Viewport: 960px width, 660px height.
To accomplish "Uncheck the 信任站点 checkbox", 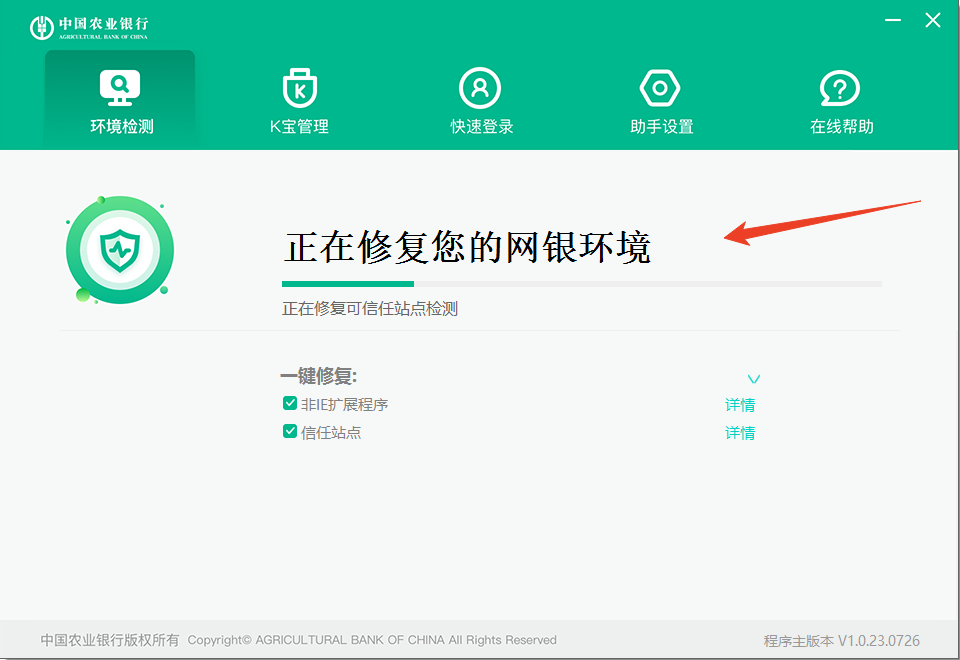I will [290, 431].
